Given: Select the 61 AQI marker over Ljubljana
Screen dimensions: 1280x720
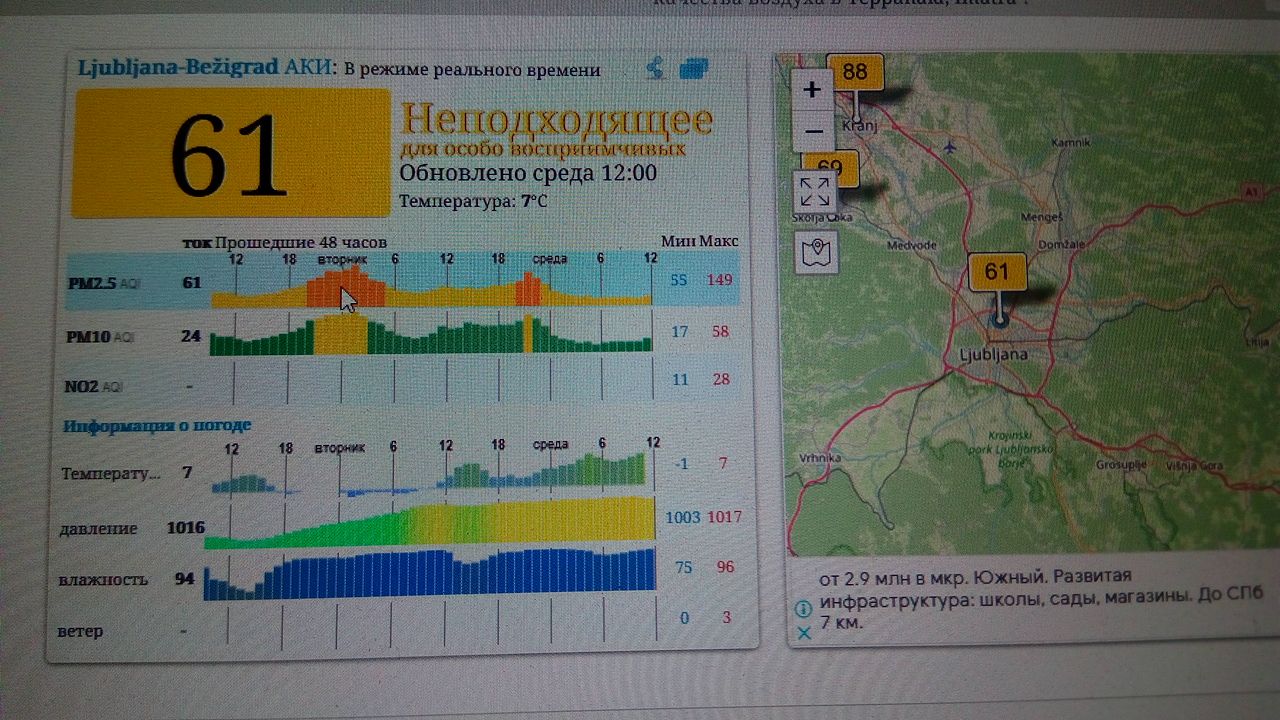Looking at the screenshot, I should (x=997, y=272).
